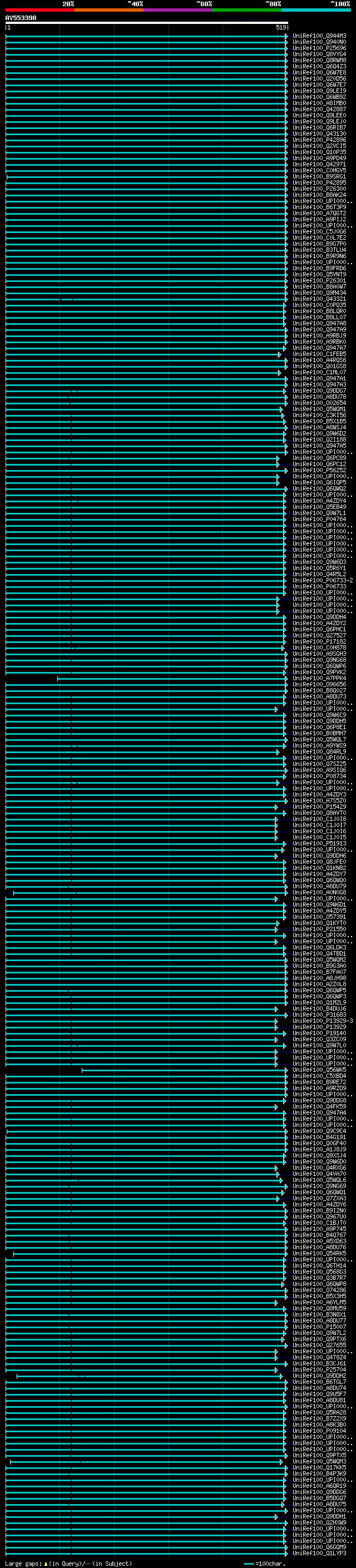Viewport: 356px width, 1568px height.
Task: Open hit UniRef100_Q6Q4Z3
Action: tap(319, 66)
